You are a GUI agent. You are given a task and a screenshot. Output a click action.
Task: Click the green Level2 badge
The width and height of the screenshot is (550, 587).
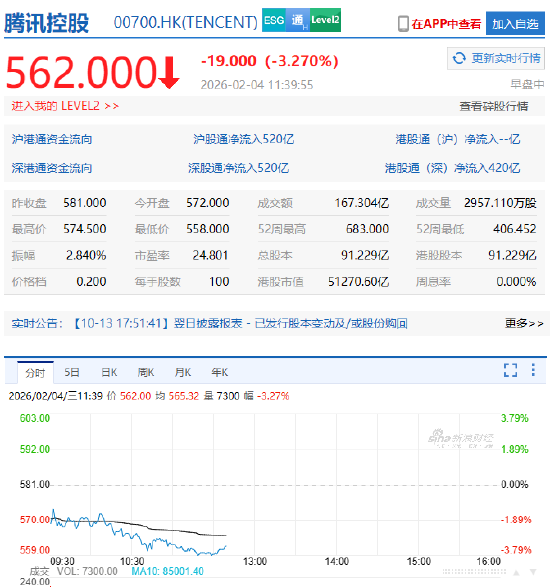pyautogui.click(x=325, y=20)
